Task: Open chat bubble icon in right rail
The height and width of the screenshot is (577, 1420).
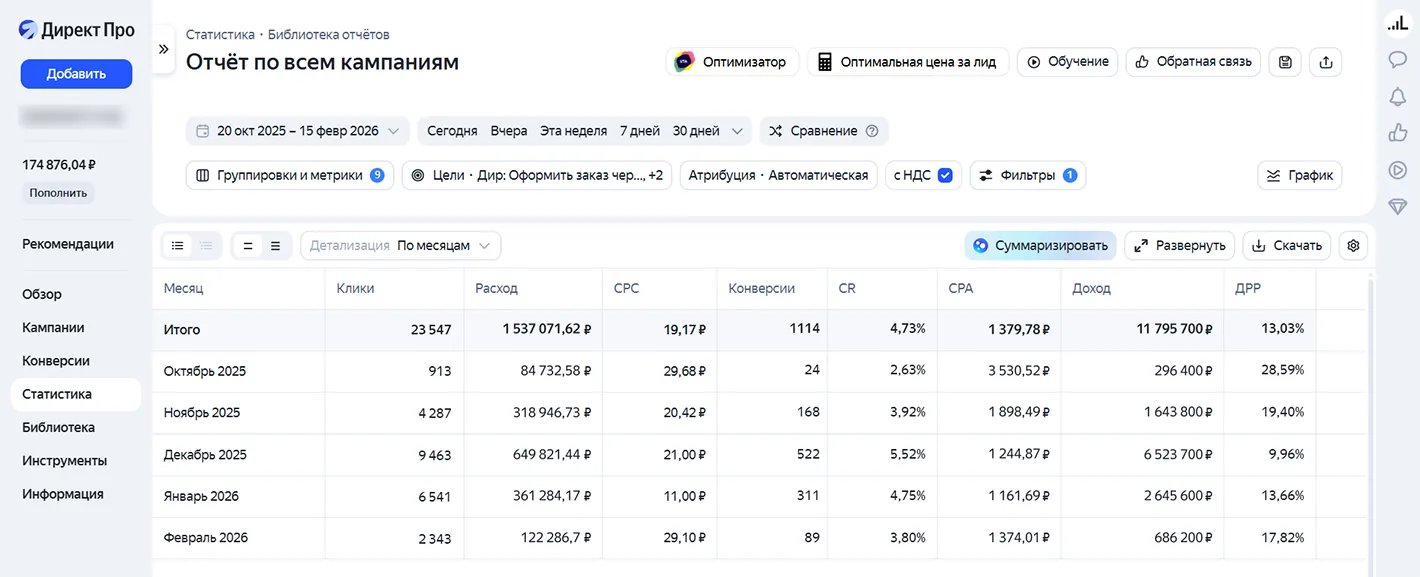Action: 1397,59
